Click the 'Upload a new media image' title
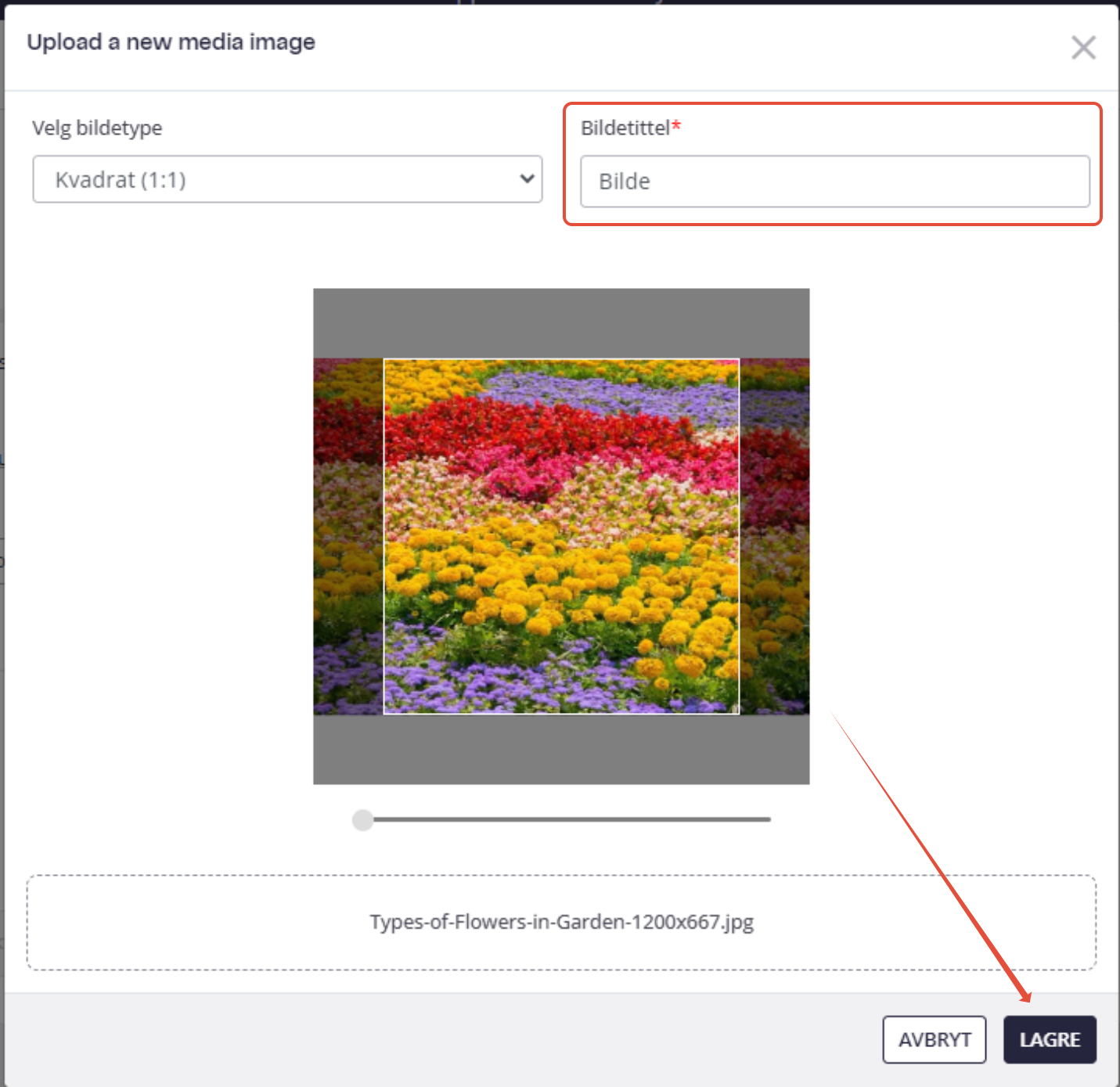This screenshot has width=1120, height=1087. pos(171,42)
